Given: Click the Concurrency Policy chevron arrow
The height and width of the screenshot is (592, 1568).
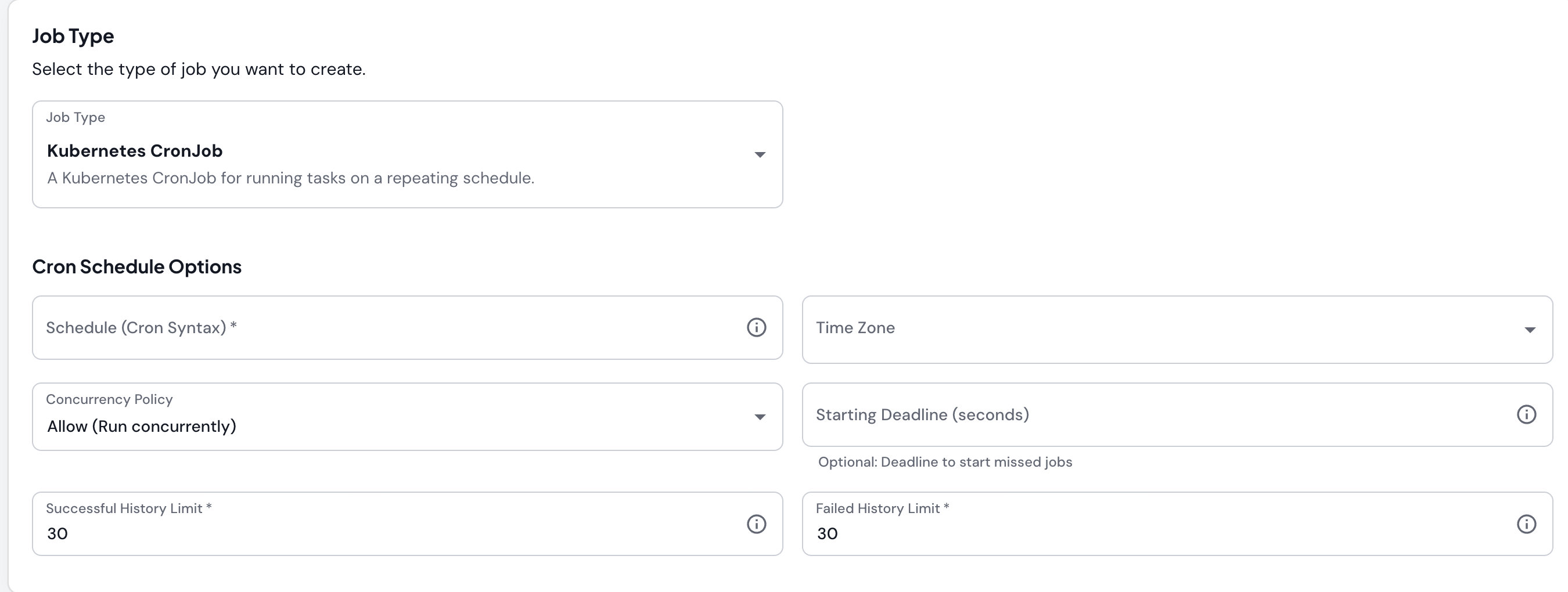Looking at the screenshot, I should pos(759,417).
